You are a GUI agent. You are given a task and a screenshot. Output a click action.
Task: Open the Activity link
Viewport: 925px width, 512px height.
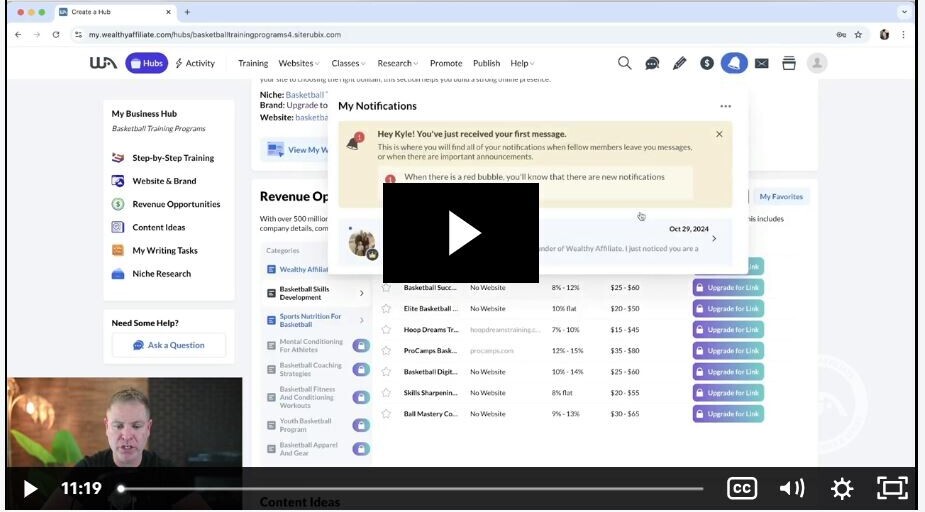pyautogui.click(x=195, y=63)
